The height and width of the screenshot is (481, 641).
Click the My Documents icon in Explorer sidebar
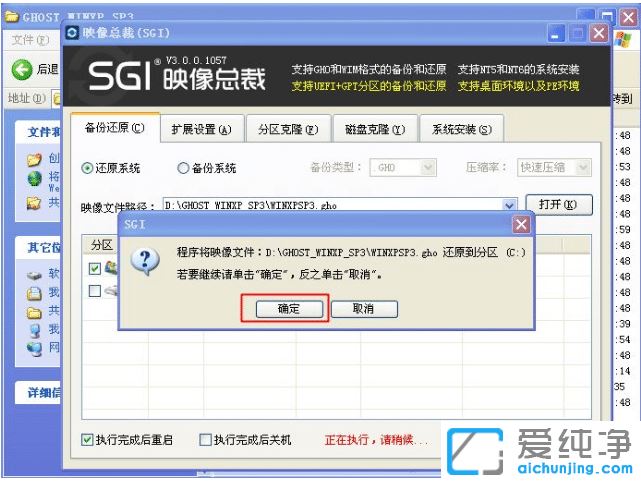point(34,293)
